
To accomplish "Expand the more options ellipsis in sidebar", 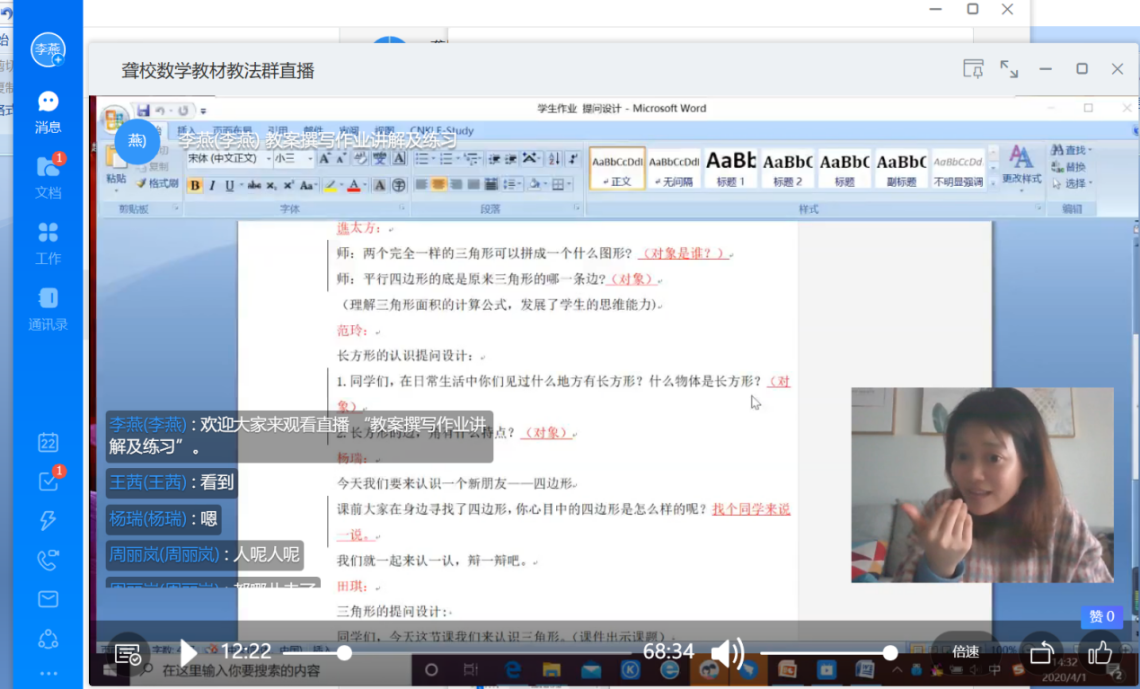I will pos(47,674).
